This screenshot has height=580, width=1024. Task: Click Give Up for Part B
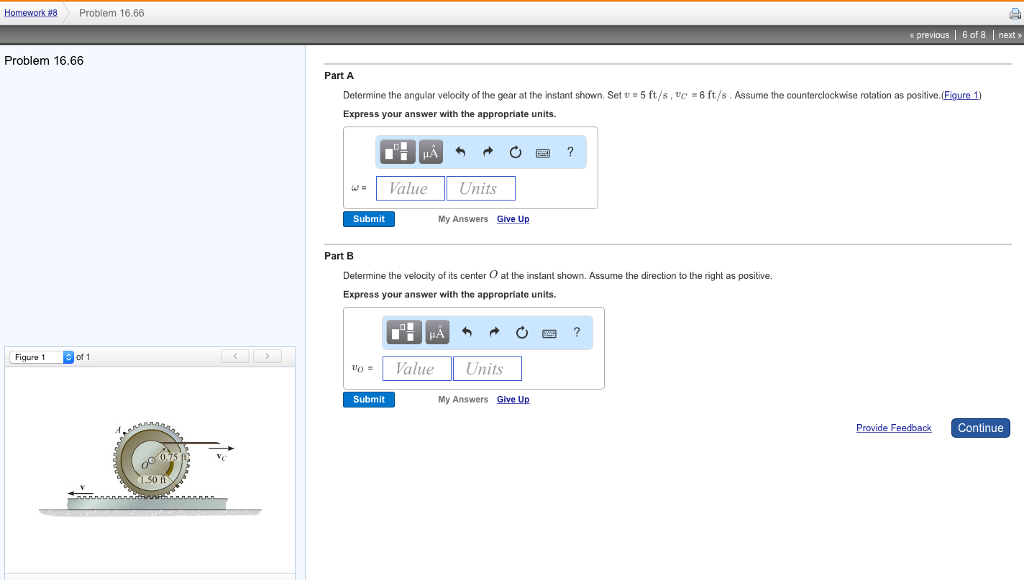513,400
